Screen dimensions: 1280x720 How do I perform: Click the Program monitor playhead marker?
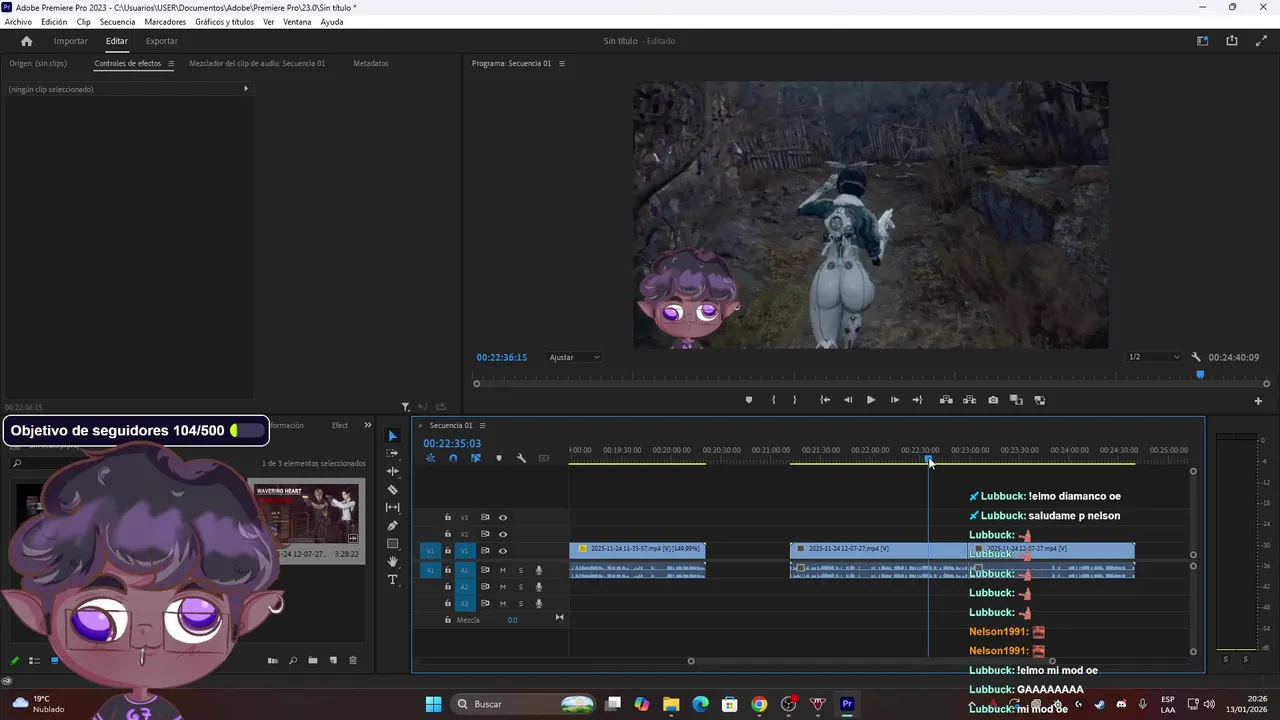point(1200,375)
